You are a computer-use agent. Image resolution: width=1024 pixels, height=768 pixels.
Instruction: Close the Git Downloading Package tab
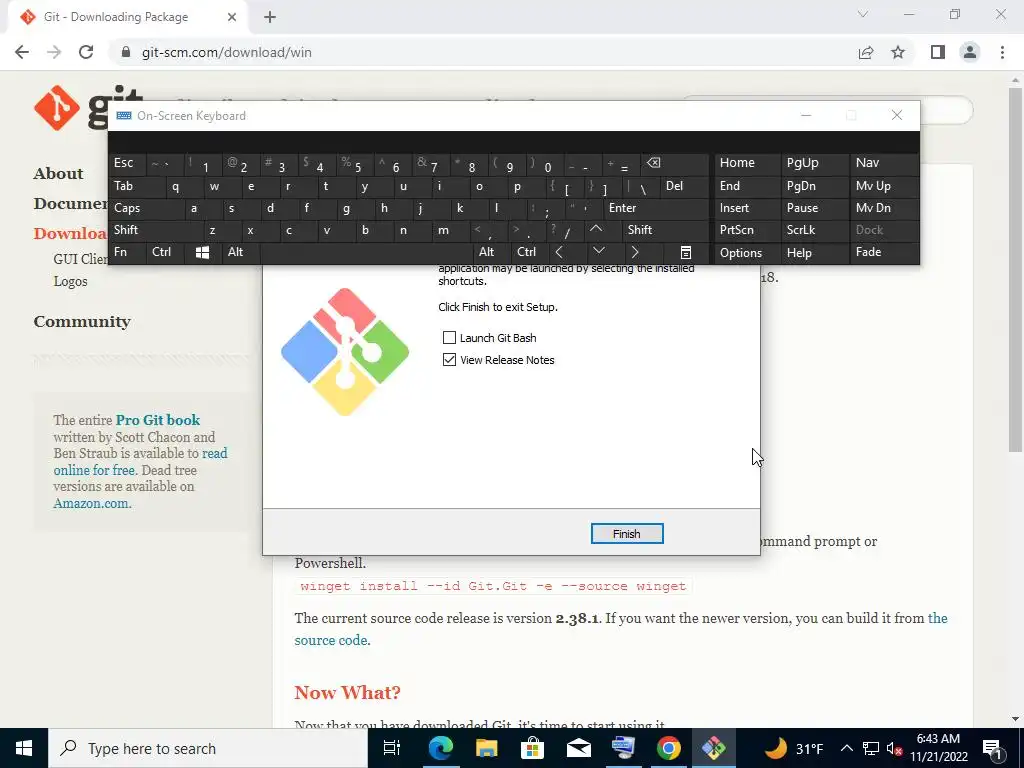click(x=232, y=17)
